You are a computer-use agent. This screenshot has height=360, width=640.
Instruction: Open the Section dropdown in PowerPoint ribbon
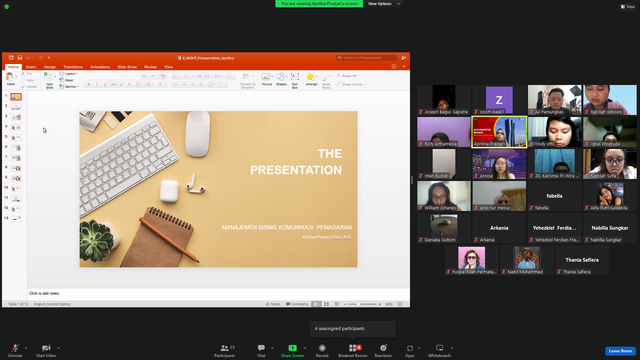69,87
